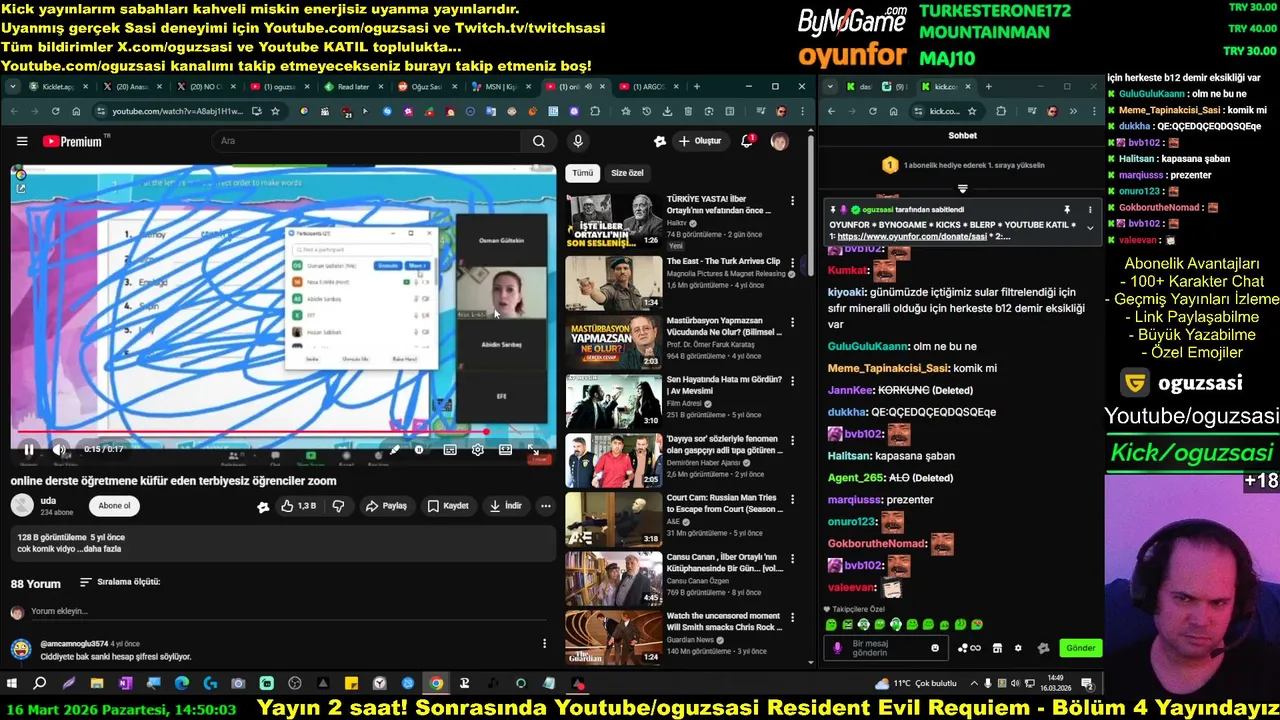This screenshot has height=720, width=1280.
Task: Open the YouTube hamburger guide menu
Action: click(22, 142)
